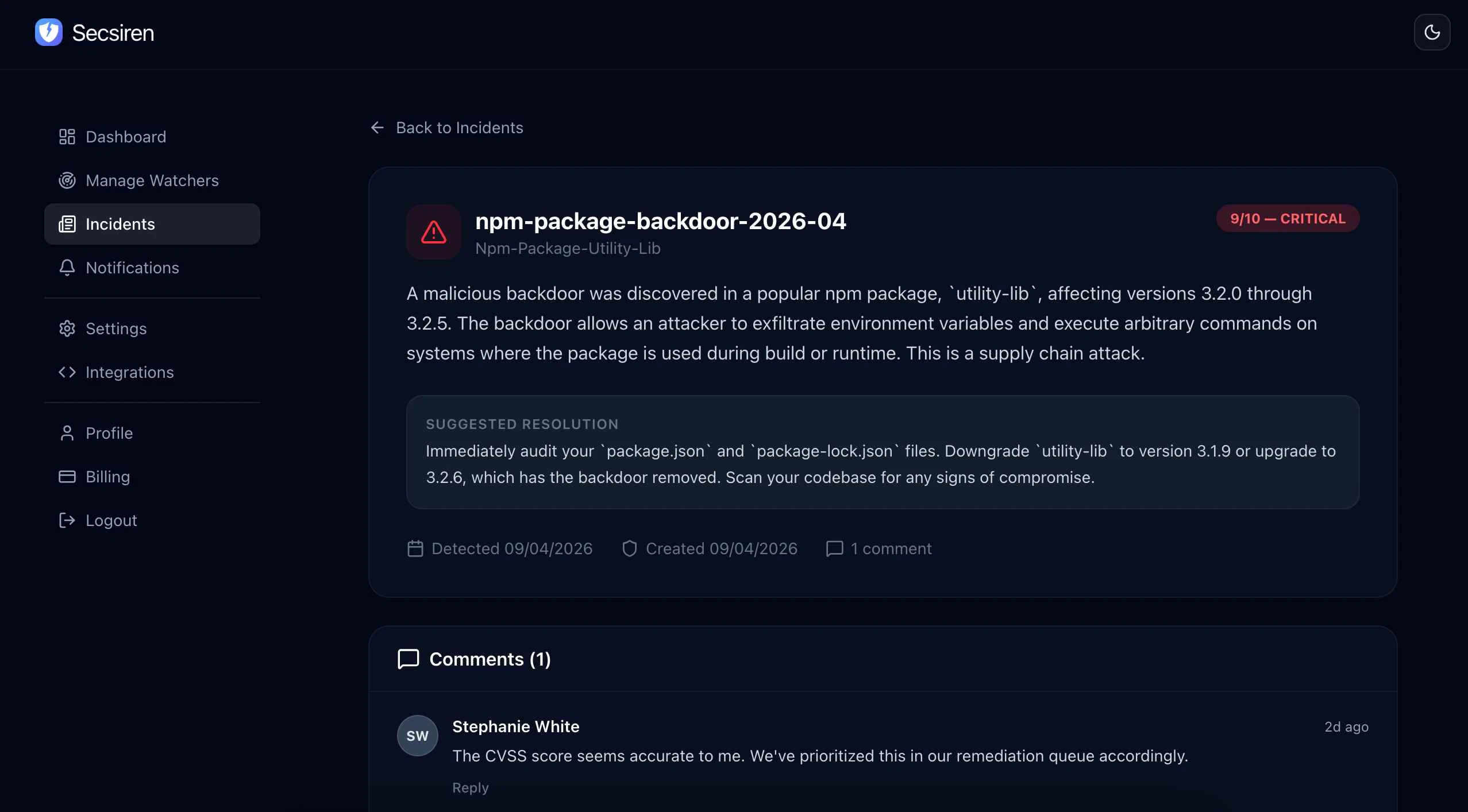Open the Notifications bell icon
Screen dimensions: 1468x812
67,268
